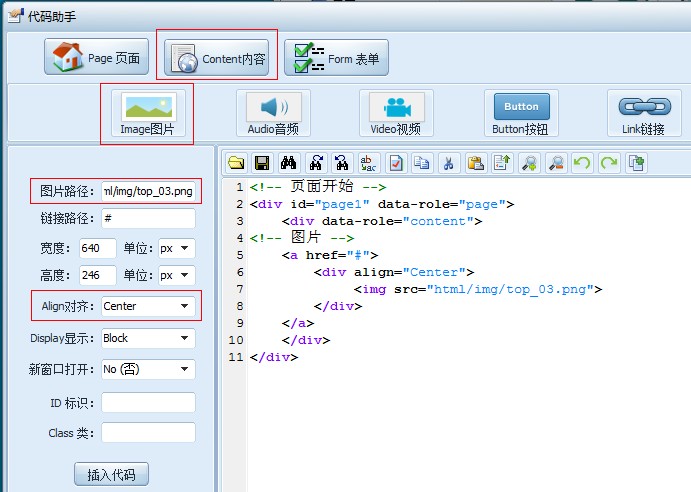Screen dimensions: 691x492
Task: Select the Button按钮 element icon
Action: click(x=521, y=113)
